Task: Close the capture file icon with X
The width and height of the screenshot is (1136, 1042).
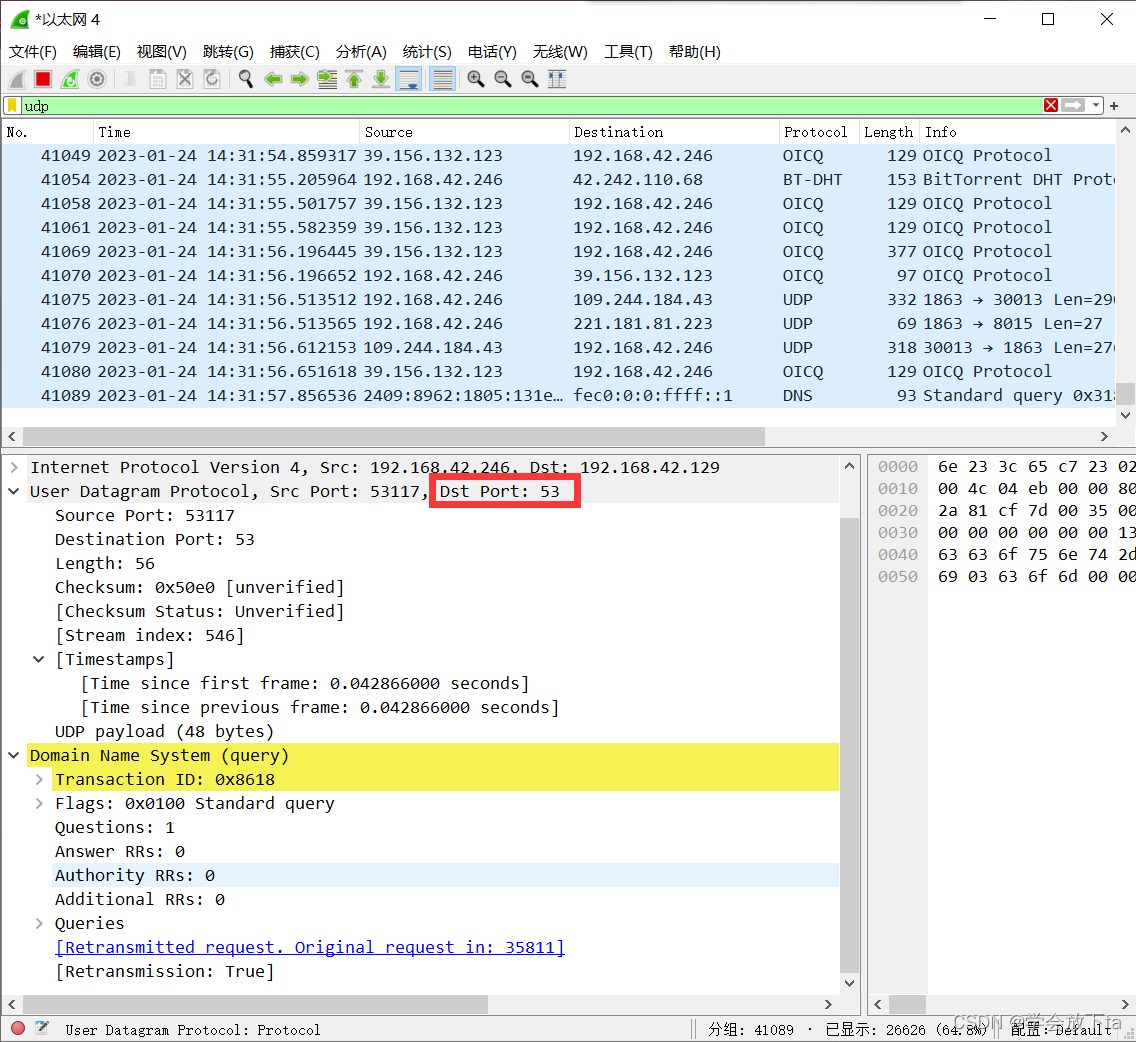Action: pos(185,79)
